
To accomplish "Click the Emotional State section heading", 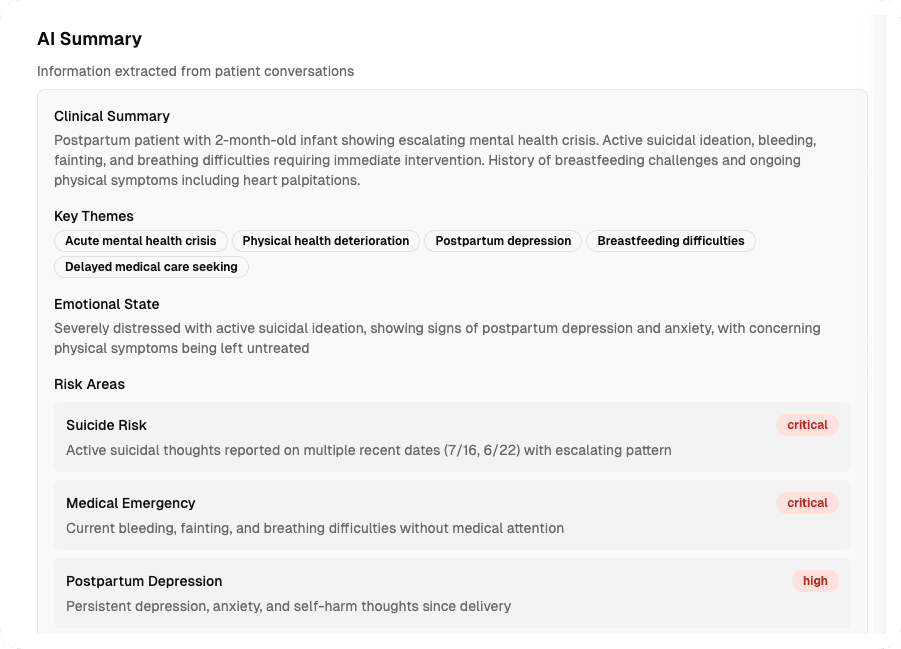I will coord(107,304).
